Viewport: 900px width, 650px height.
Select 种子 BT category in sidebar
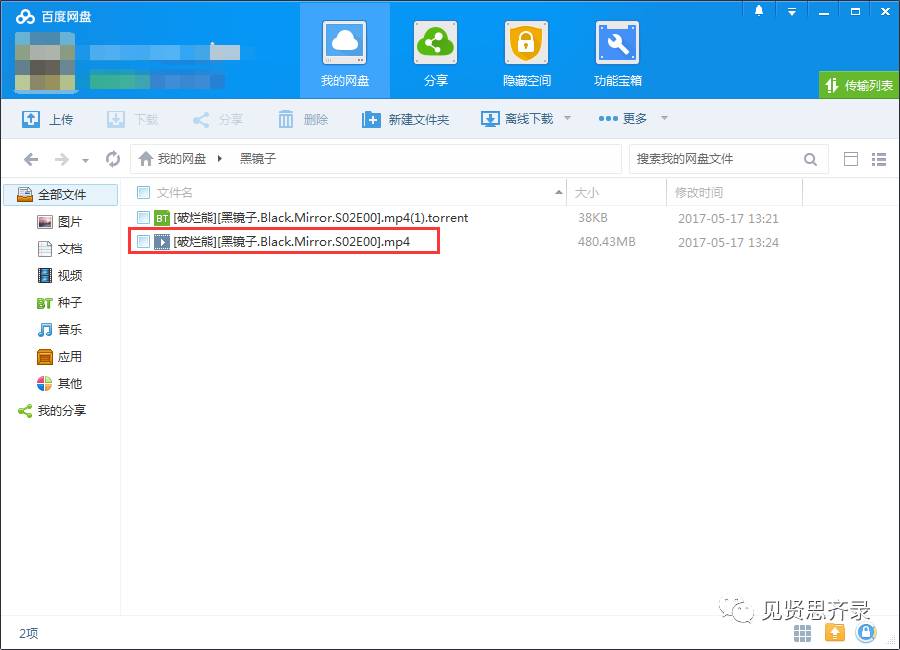click(x=69, y=302)
